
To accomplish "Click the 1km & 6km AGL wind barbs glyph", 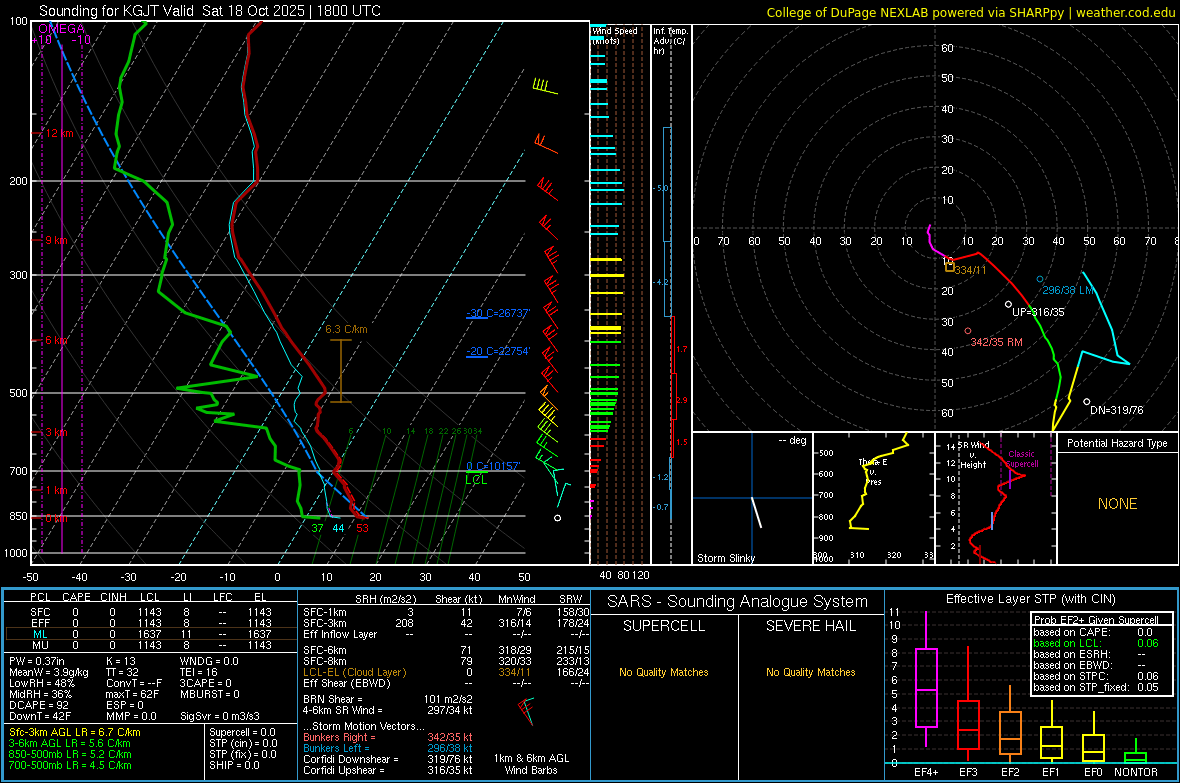I will [x=526, y=709].
